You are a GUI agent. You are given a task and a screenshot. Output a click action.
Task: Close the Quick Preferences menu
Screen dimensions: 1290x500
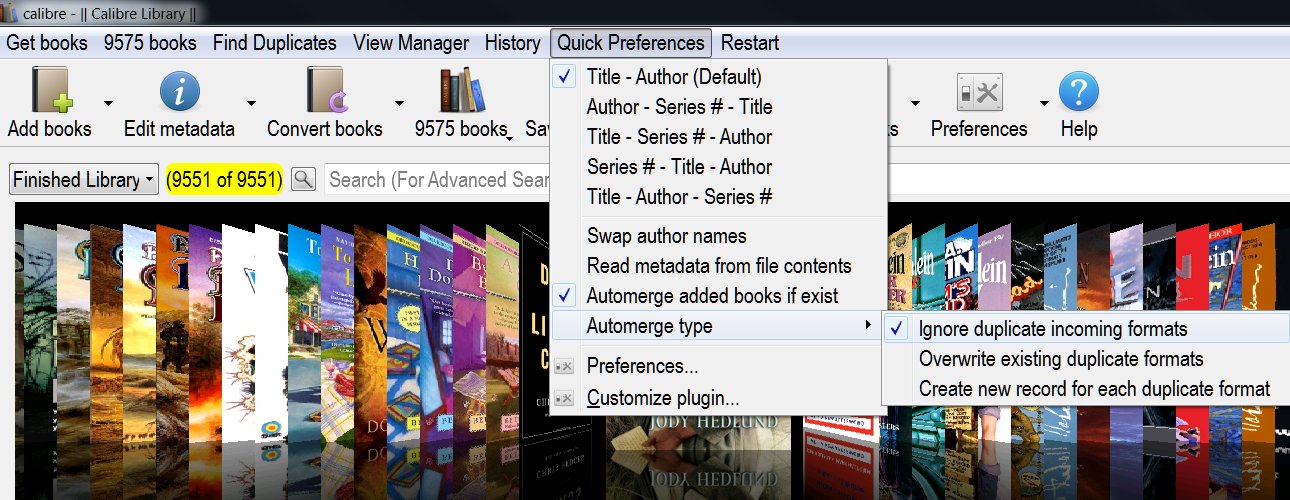[631, 43]
